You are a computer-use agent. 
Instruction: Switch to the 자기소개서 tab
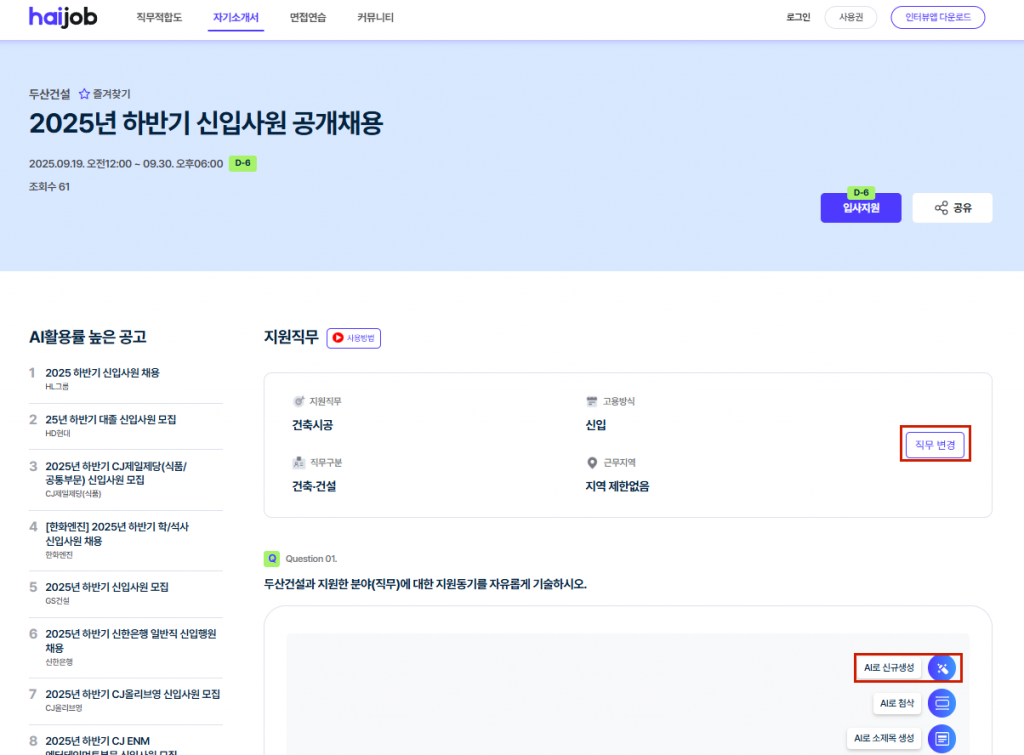point(236,18)
